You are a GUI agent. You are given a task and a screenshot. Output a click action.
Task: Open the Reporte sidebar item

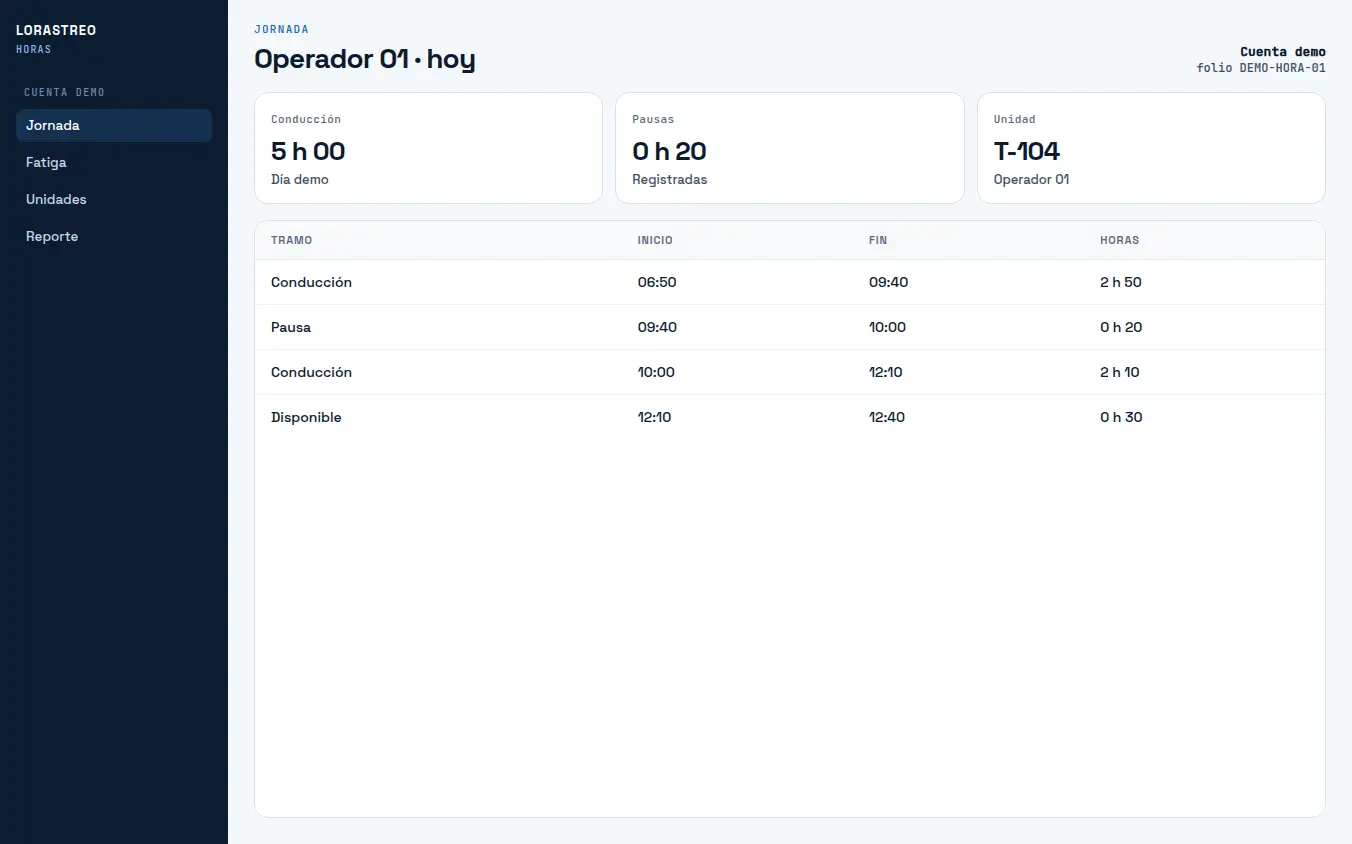pyautogui.click(x=114, y=237)
